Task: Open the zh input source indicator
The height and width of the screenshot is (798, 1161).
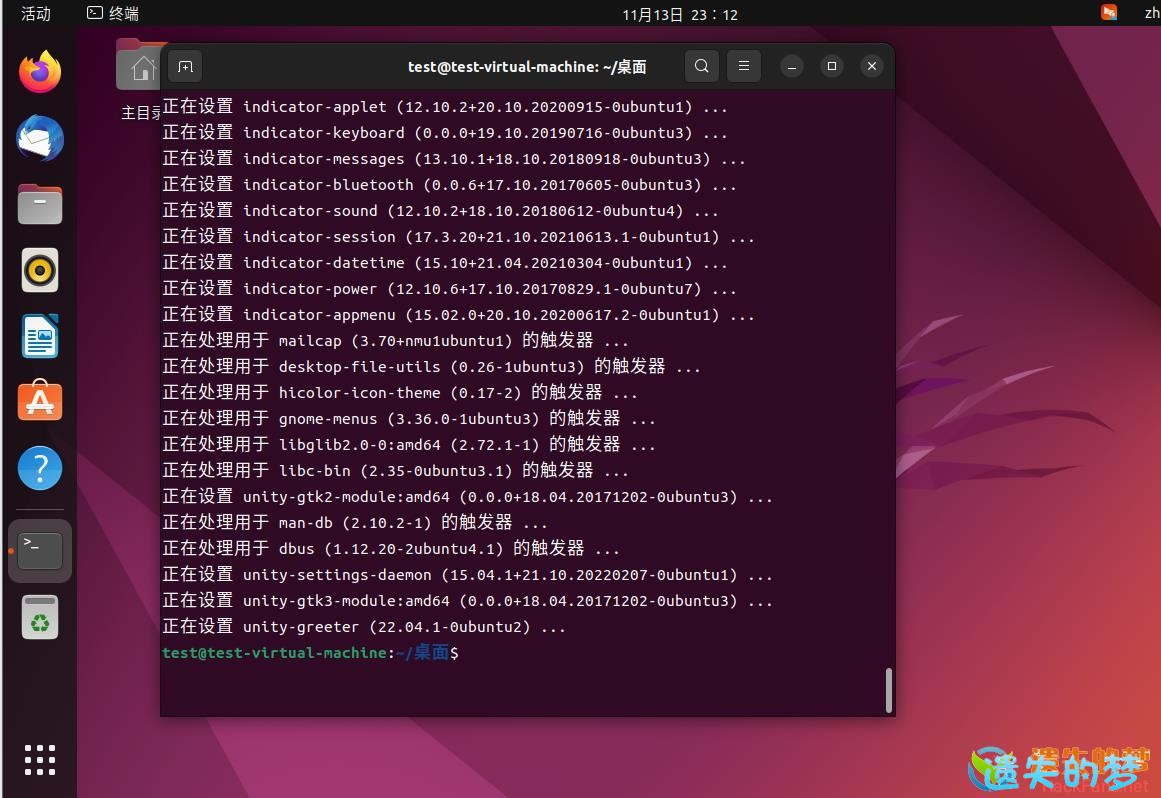Action: point(1151,13)
